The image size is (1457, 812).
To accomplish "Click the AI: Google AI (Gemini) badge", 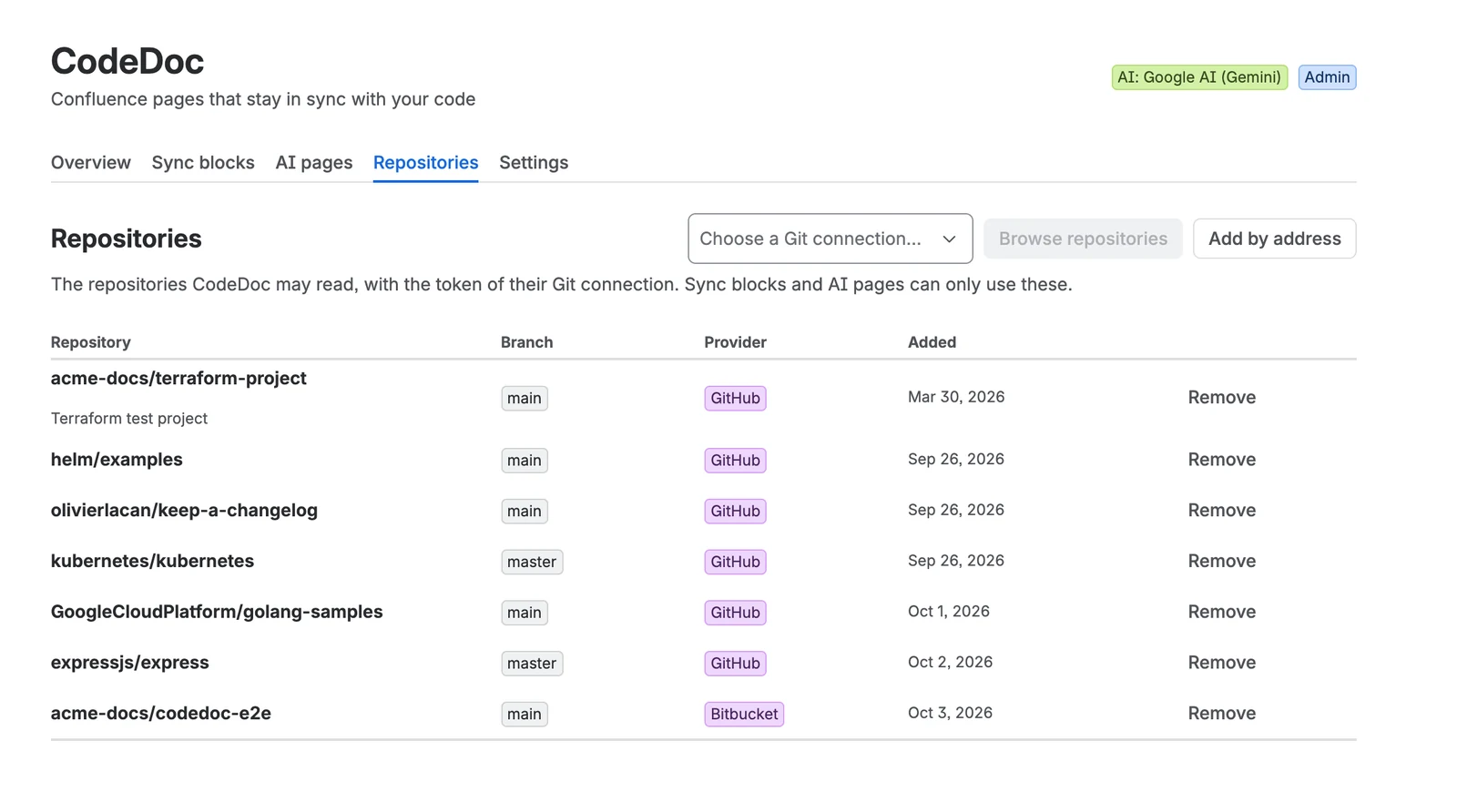I will pos(1199,77).
